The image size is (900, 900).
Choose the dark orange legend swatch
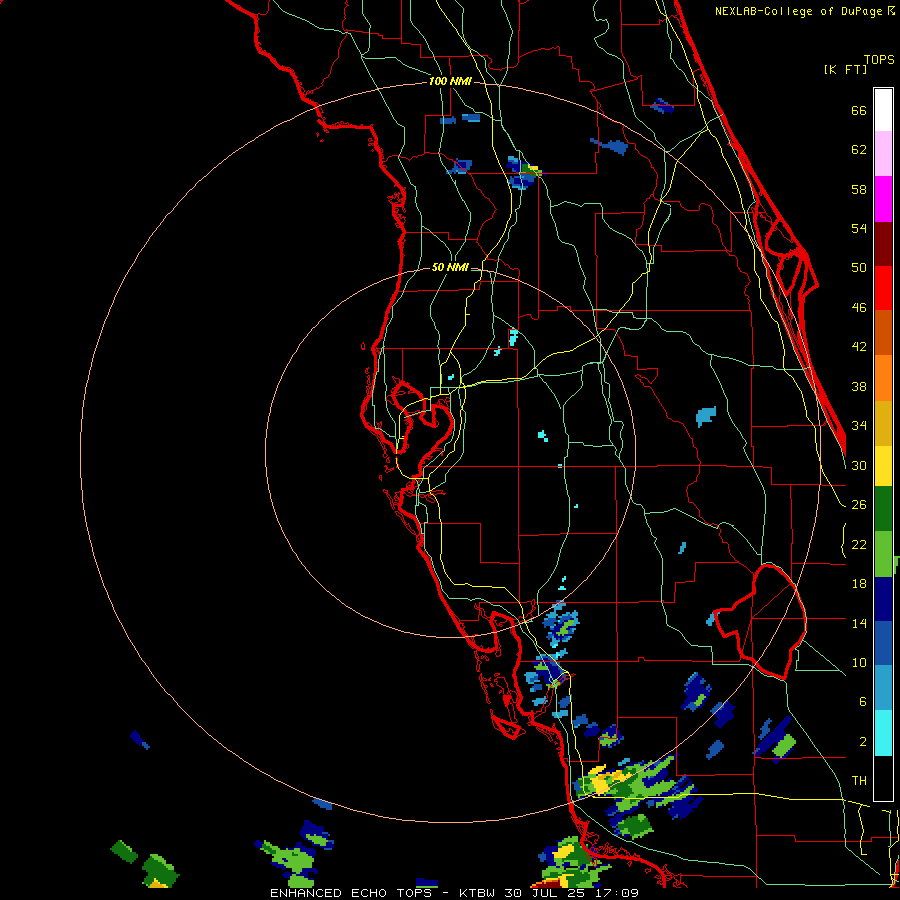[x=883, y=333]
